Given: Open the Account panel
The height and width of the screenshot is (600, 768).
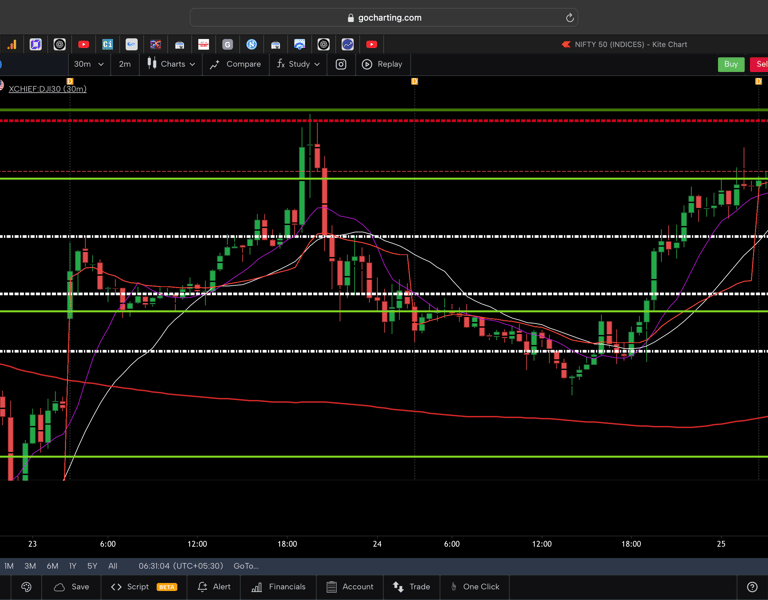Looking at the screenshot, I should tap(350, 587).
